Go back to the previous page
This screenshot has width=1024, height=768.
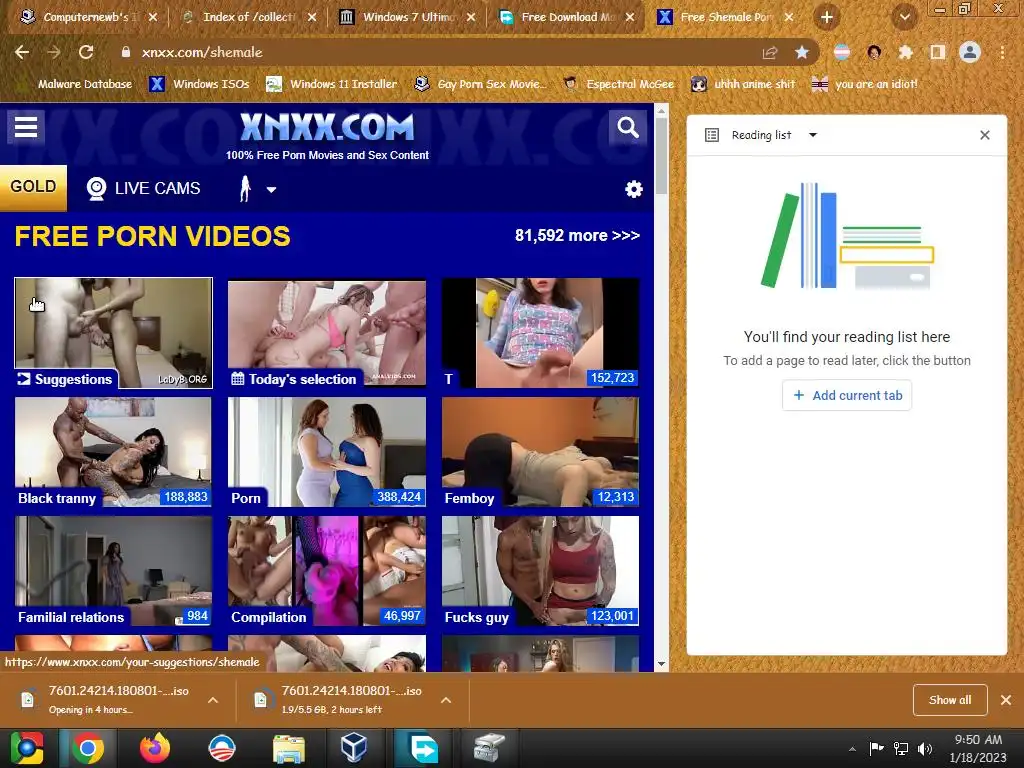[x=22, y=52]
